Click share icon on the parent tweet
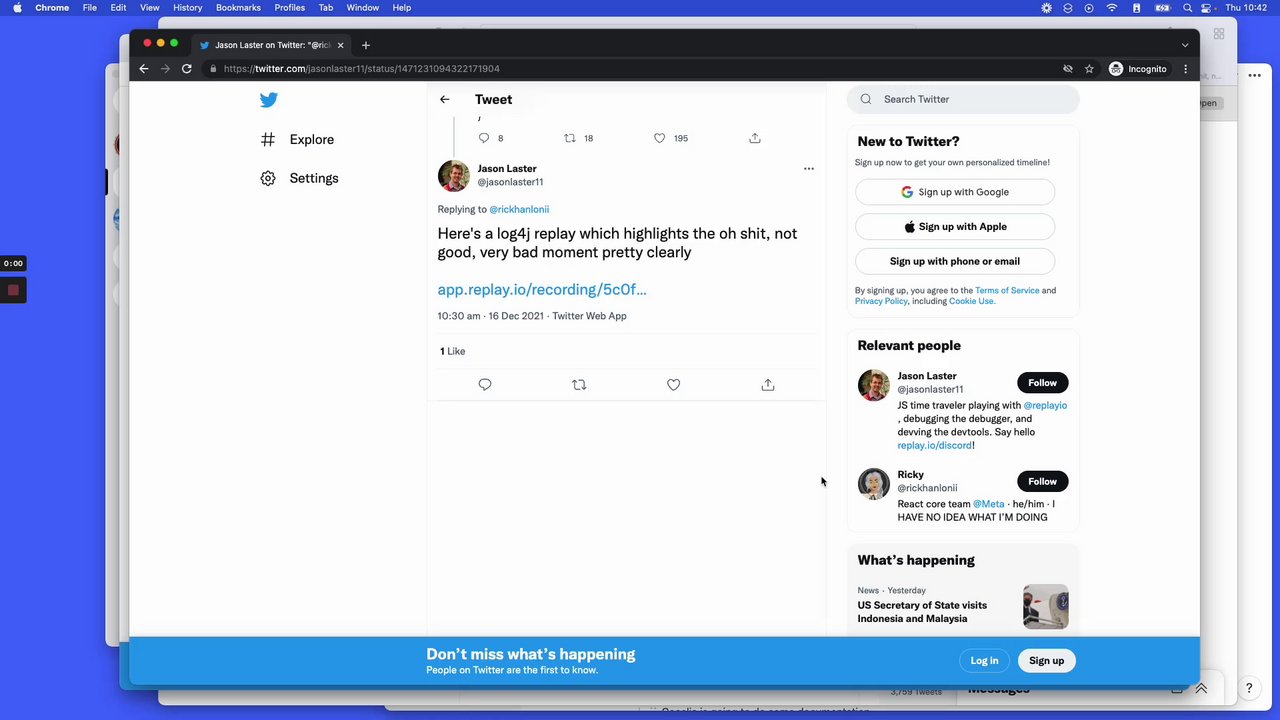1280x720 pixels. pos(755,138)
